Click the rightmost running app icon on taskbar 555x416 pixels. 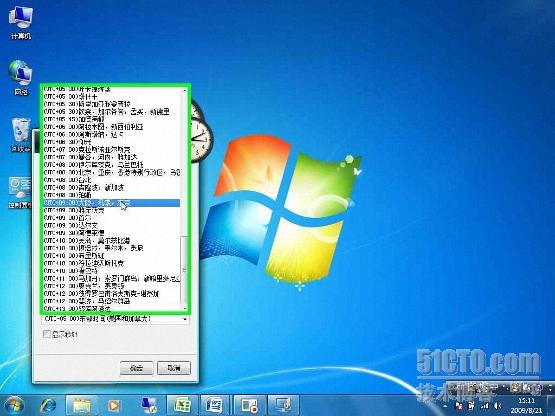(283, 405)
